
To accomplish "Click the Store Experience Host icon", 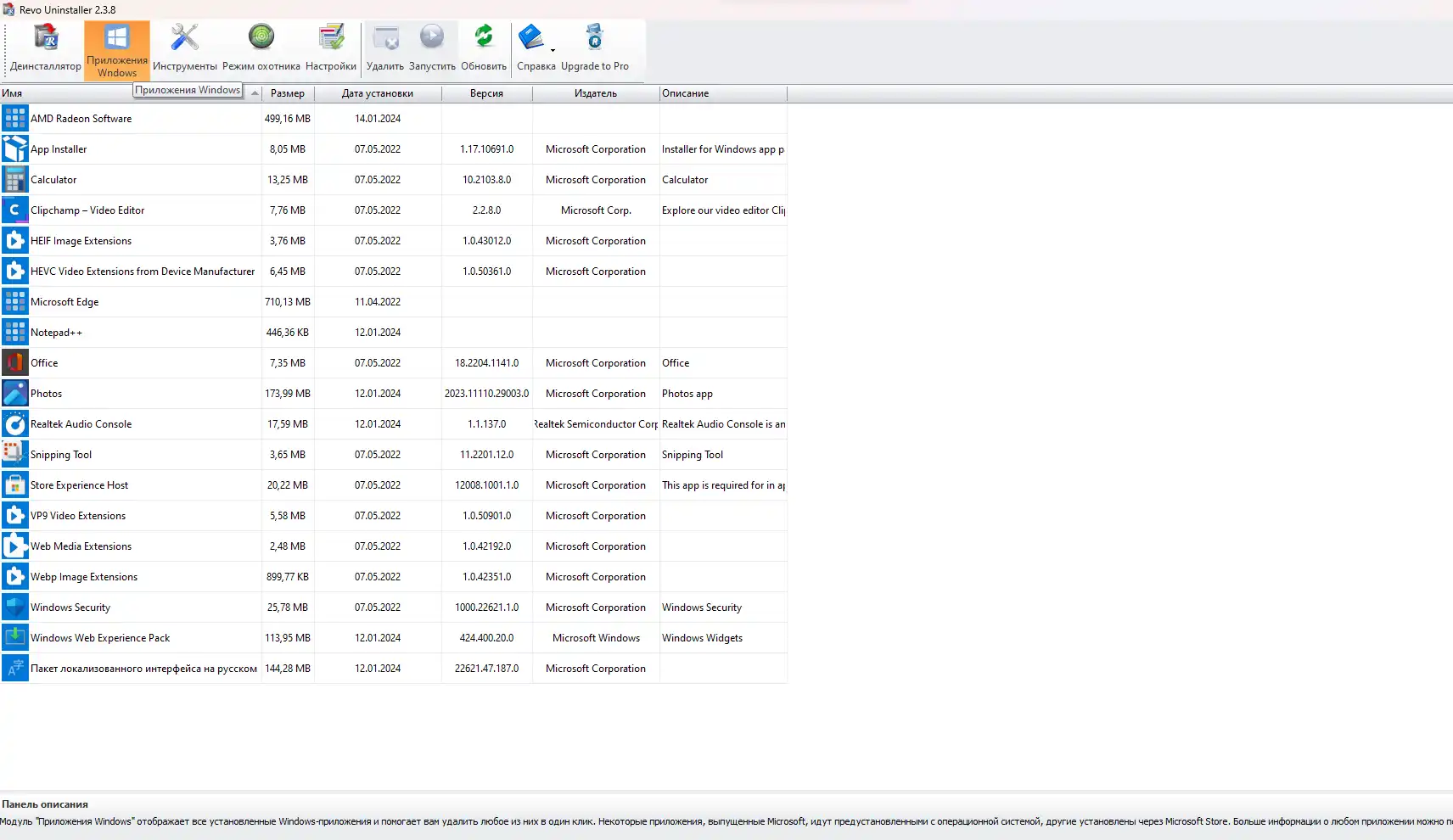I will 15,485.
